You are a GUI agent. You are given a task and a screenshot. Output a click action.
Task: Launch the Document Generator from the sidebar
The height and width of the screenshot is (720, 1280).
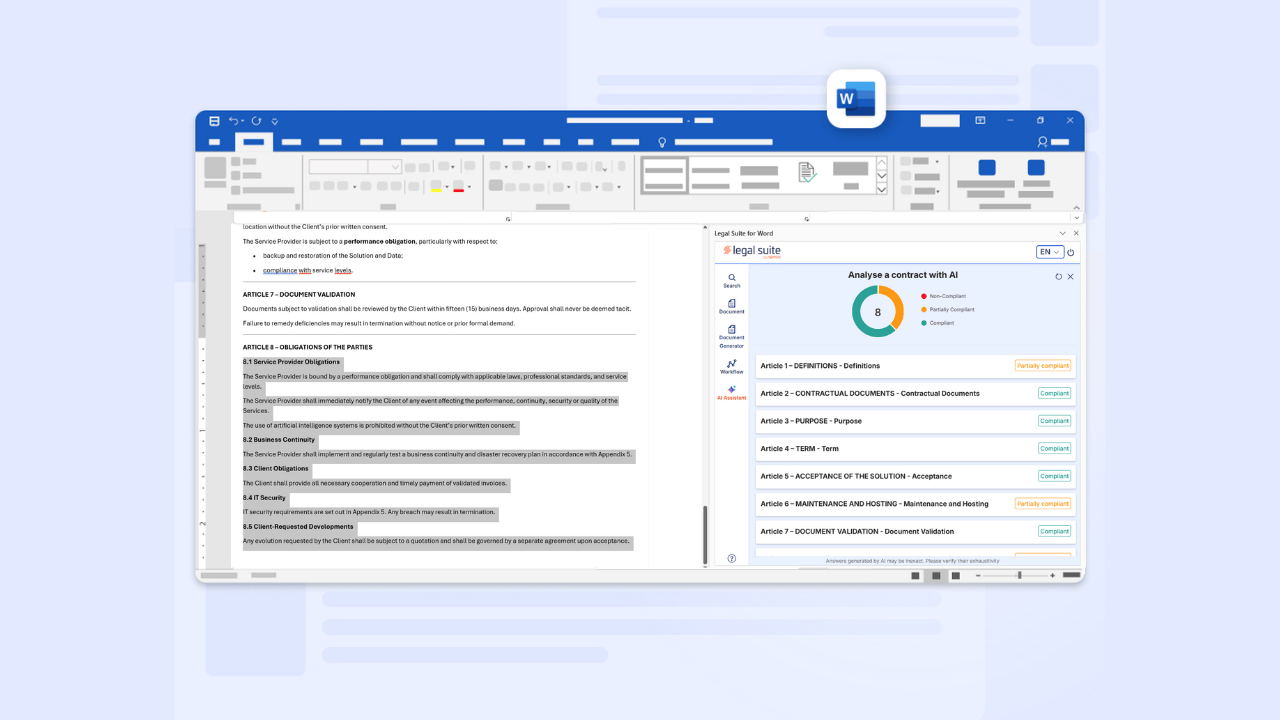coord(732,335)
